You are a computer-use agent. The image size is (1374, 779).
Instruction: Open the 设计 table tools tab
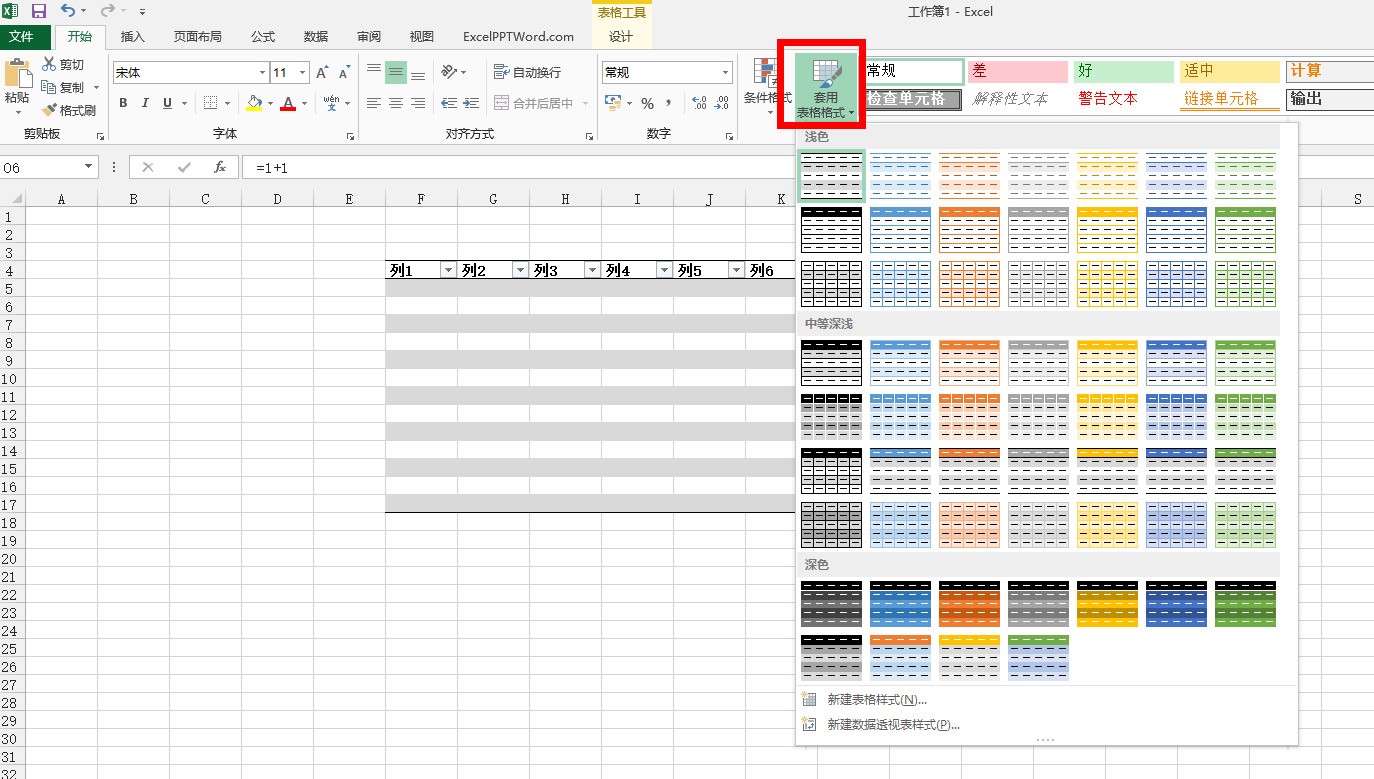pyautogui.click(x=621, y=36)
